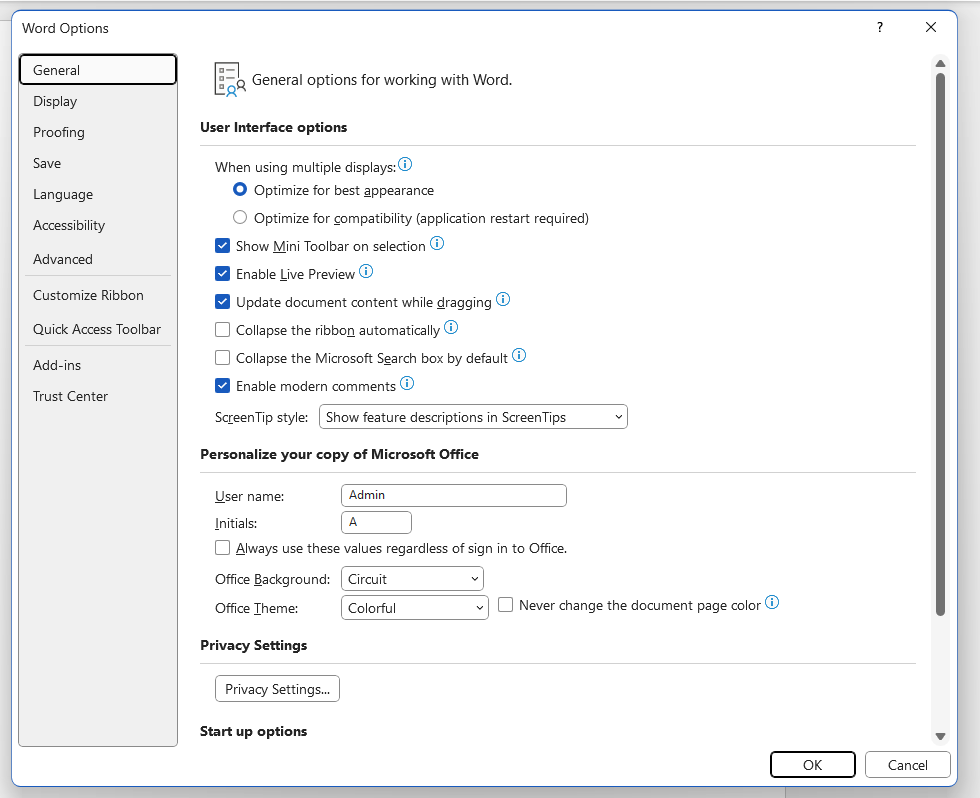Click the vertical scrollbar thumb
The image size is (980, 798).
click(x=940, y=344)
